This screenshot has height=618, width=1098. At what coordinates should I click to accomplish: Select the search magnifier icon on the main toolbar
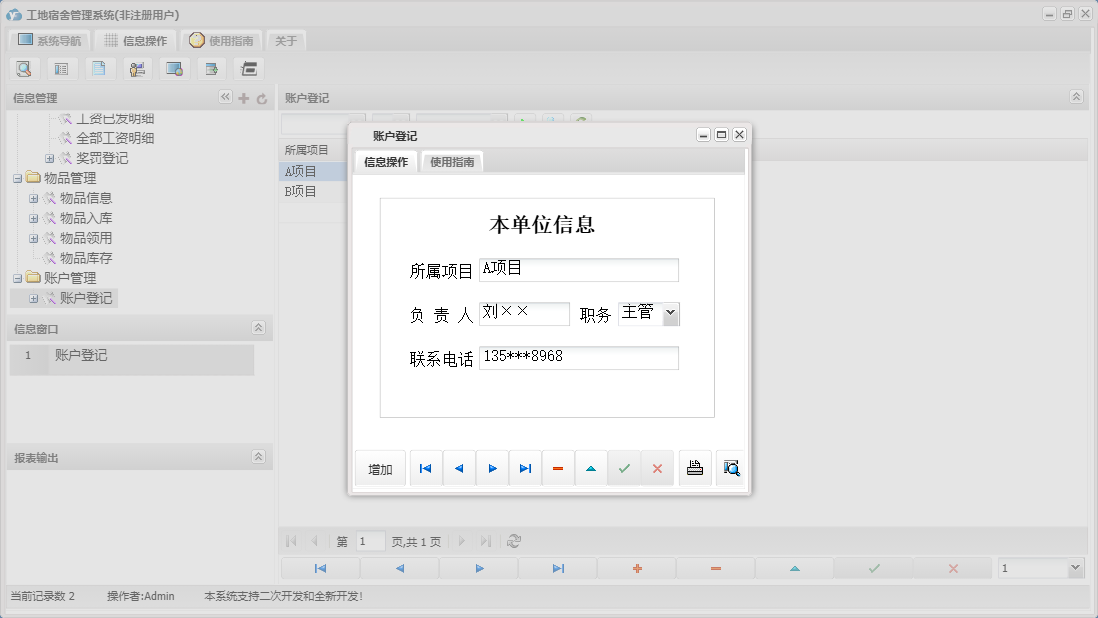[x=24, y=68]
